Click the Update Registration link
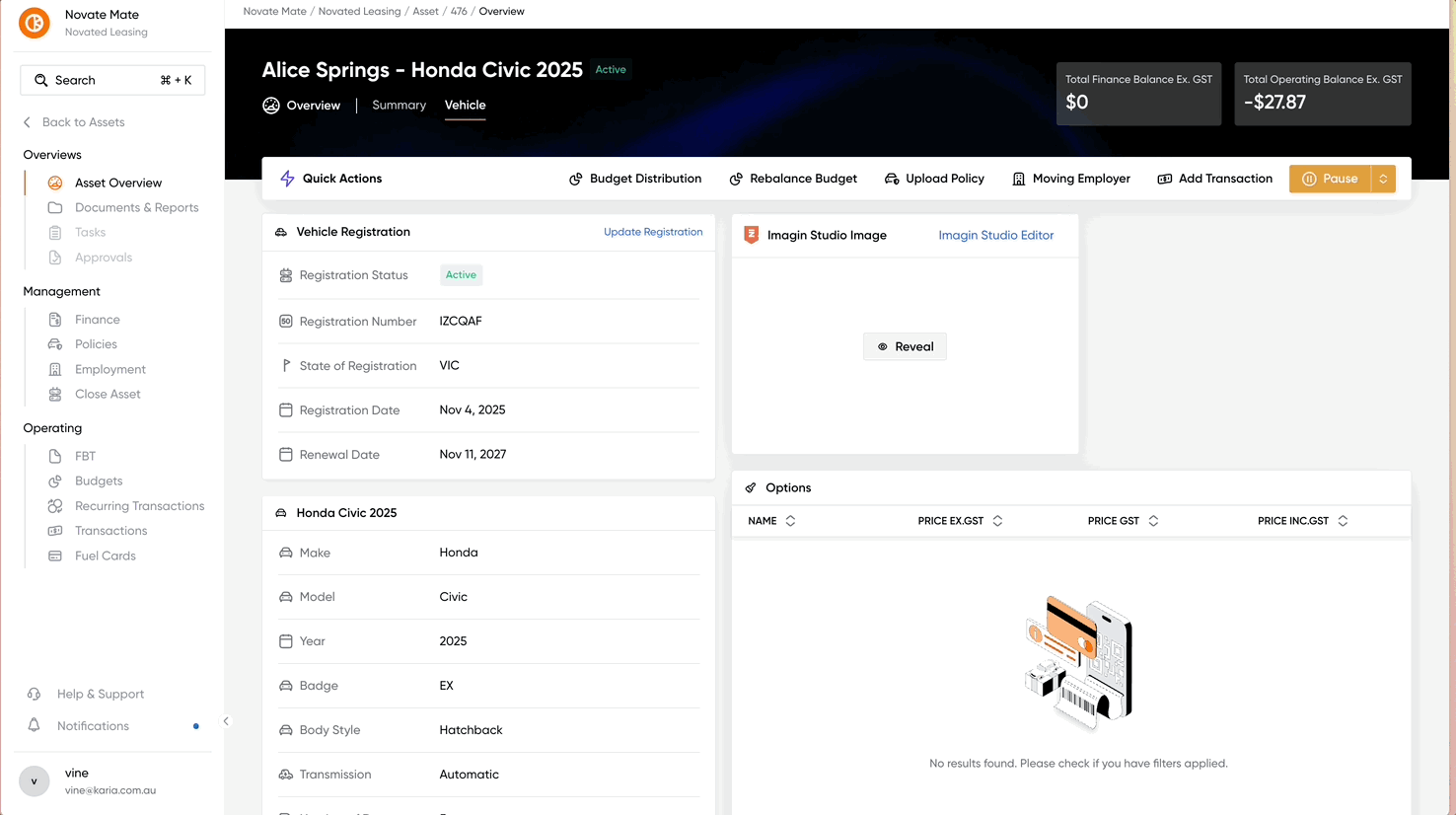This screenshot has height=815, width=1456. (653, 232)
